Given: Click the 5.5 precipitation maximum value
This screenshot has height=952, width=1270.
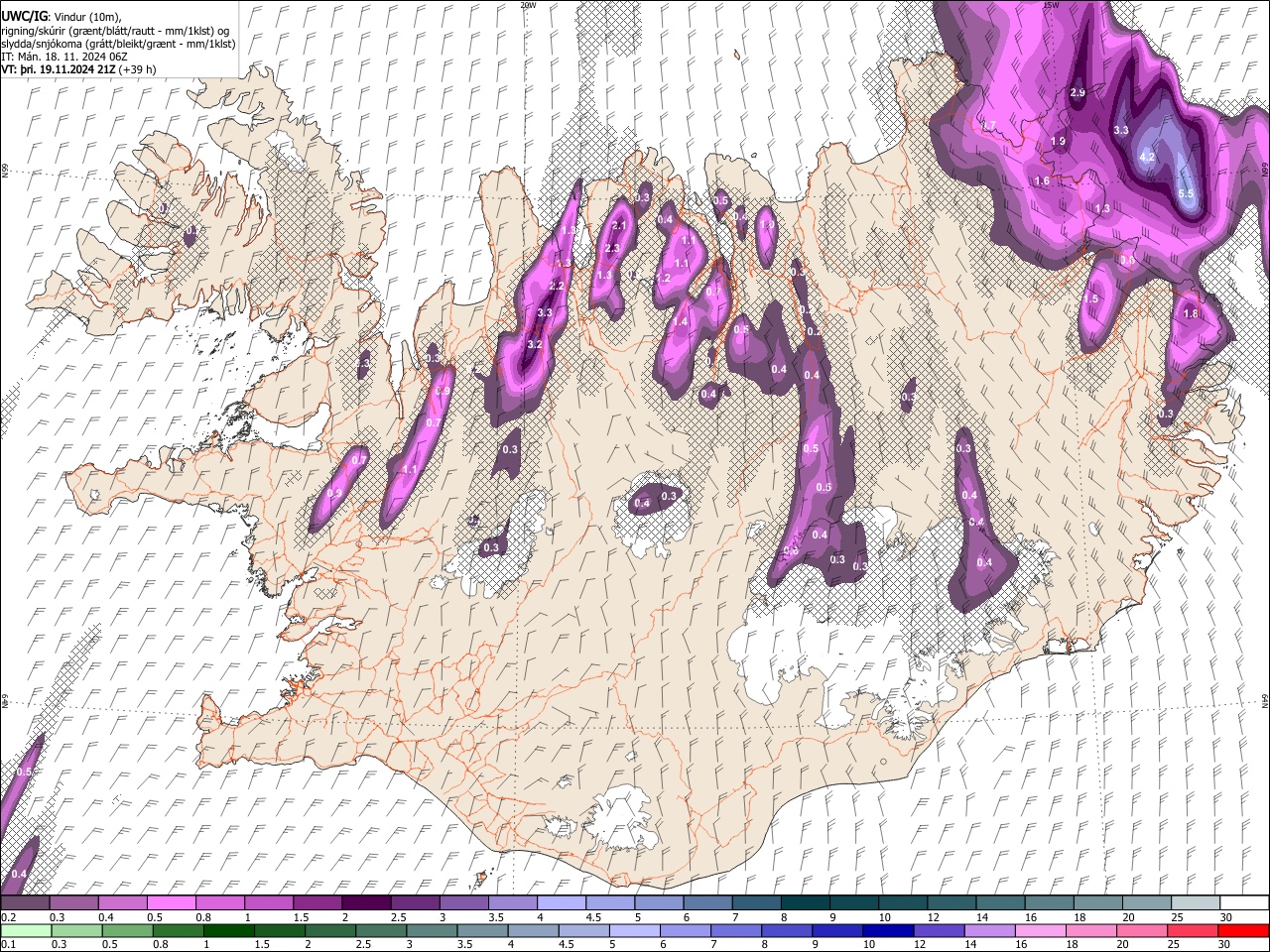Looking at the screenshot, I should coord(1186,193).
